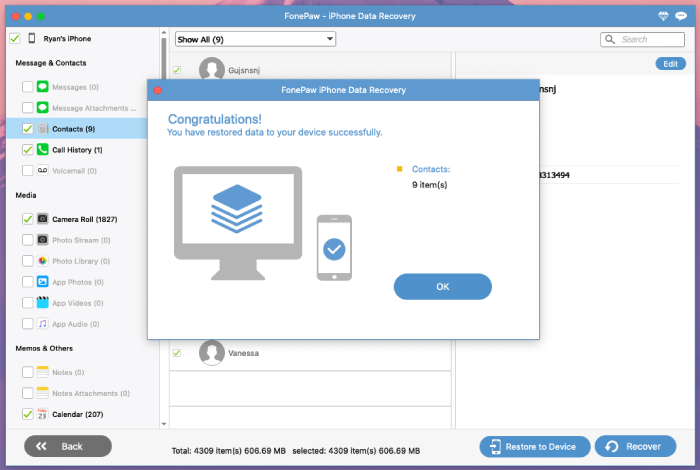700x470 pixels.
Task: Check the Notes Attachments (0) checkbox
Action: coord(28,393)
